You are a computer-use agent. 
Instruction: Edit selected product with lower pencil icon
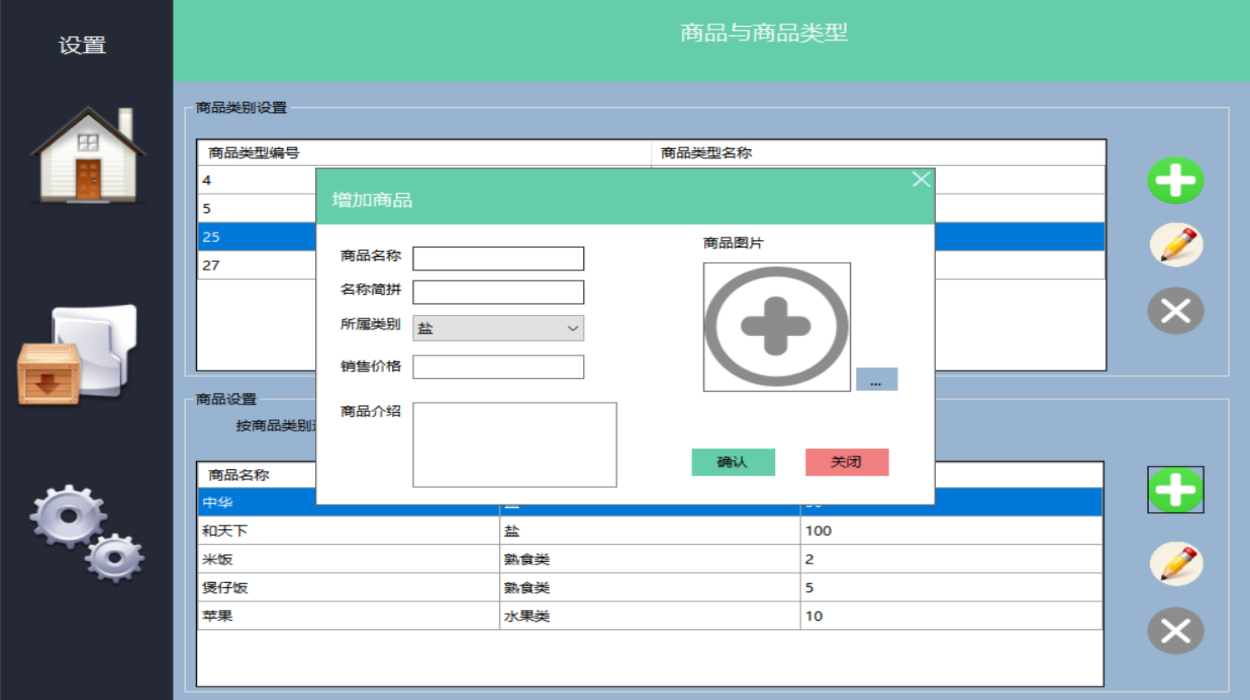(1176, 563)
